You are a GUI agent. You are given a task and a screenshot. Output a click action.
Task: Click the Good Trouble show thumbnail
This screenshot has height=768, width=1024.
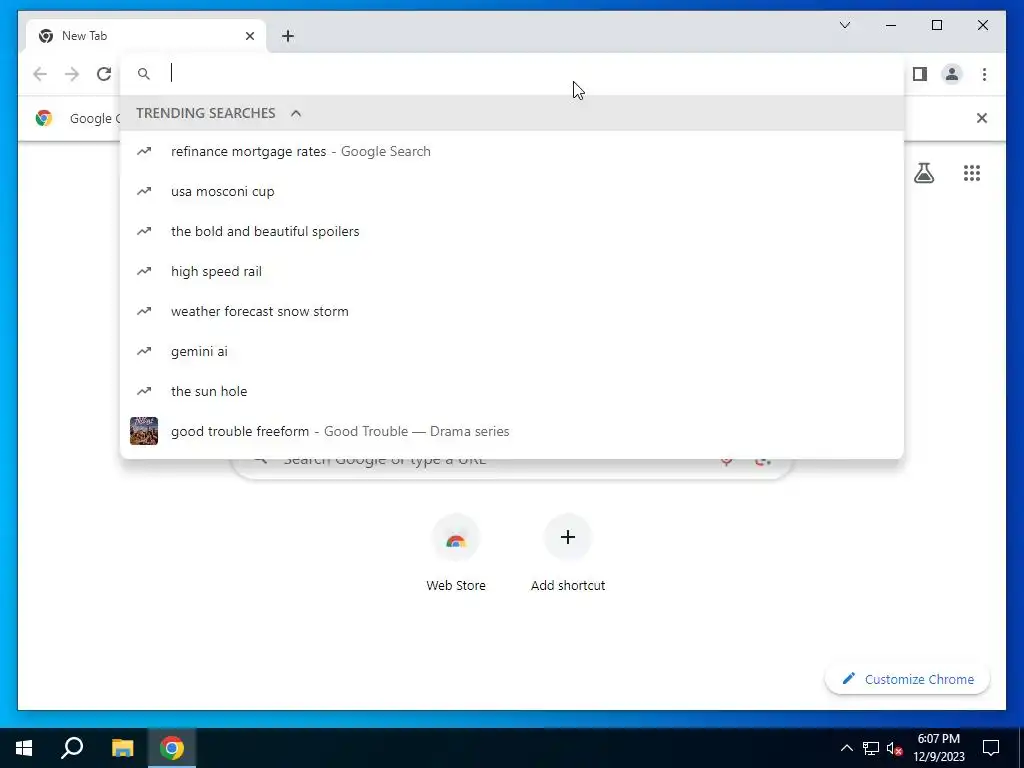click(144, 431)
